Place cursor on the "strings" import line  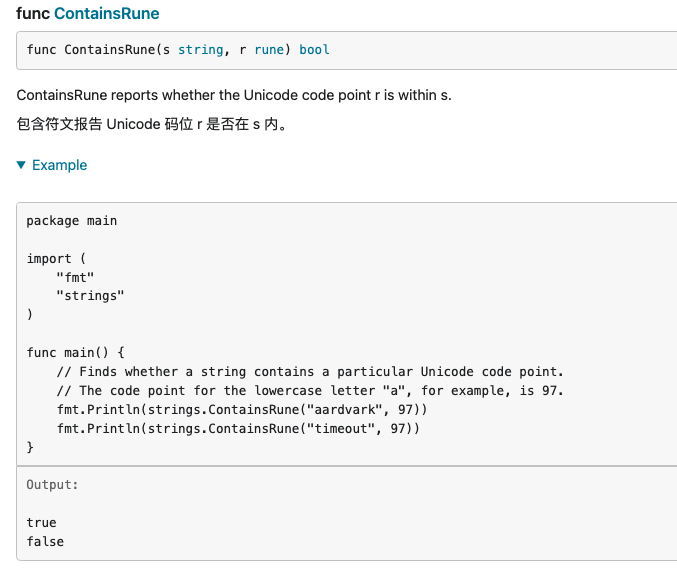click(90, 296)
